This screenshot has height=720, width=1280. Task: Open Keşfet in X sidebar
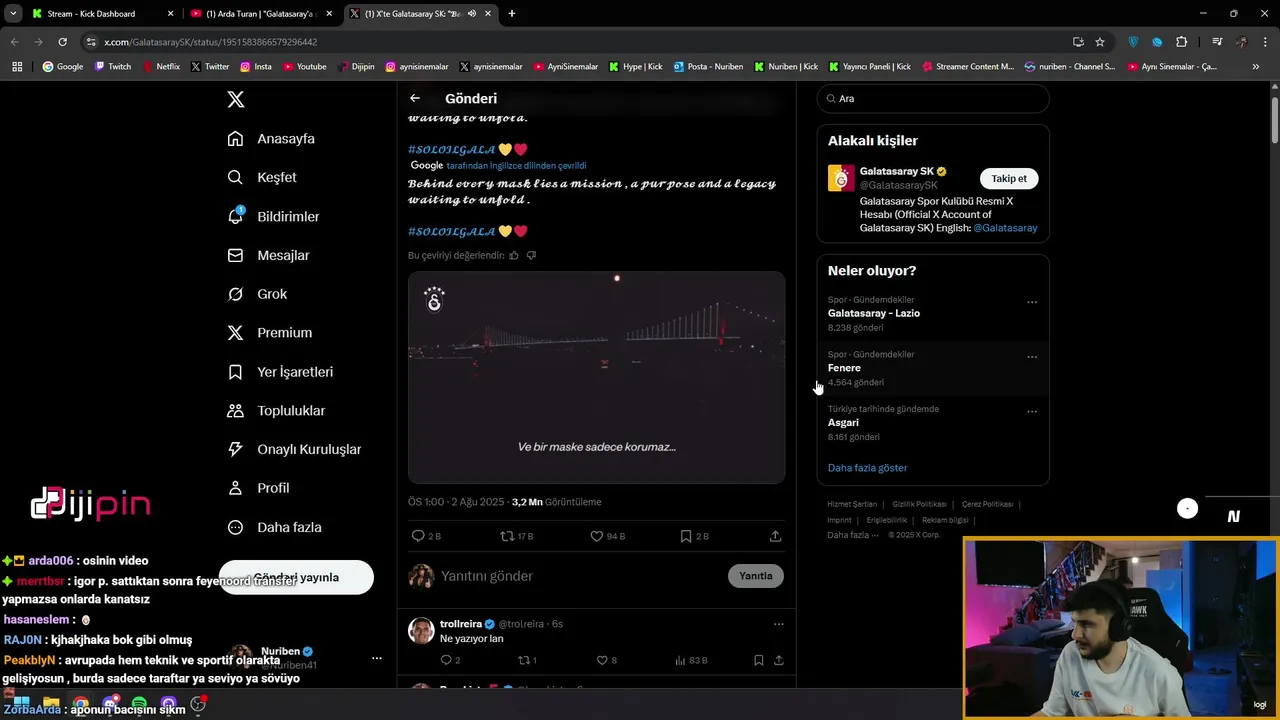click(x=262, y=177)
